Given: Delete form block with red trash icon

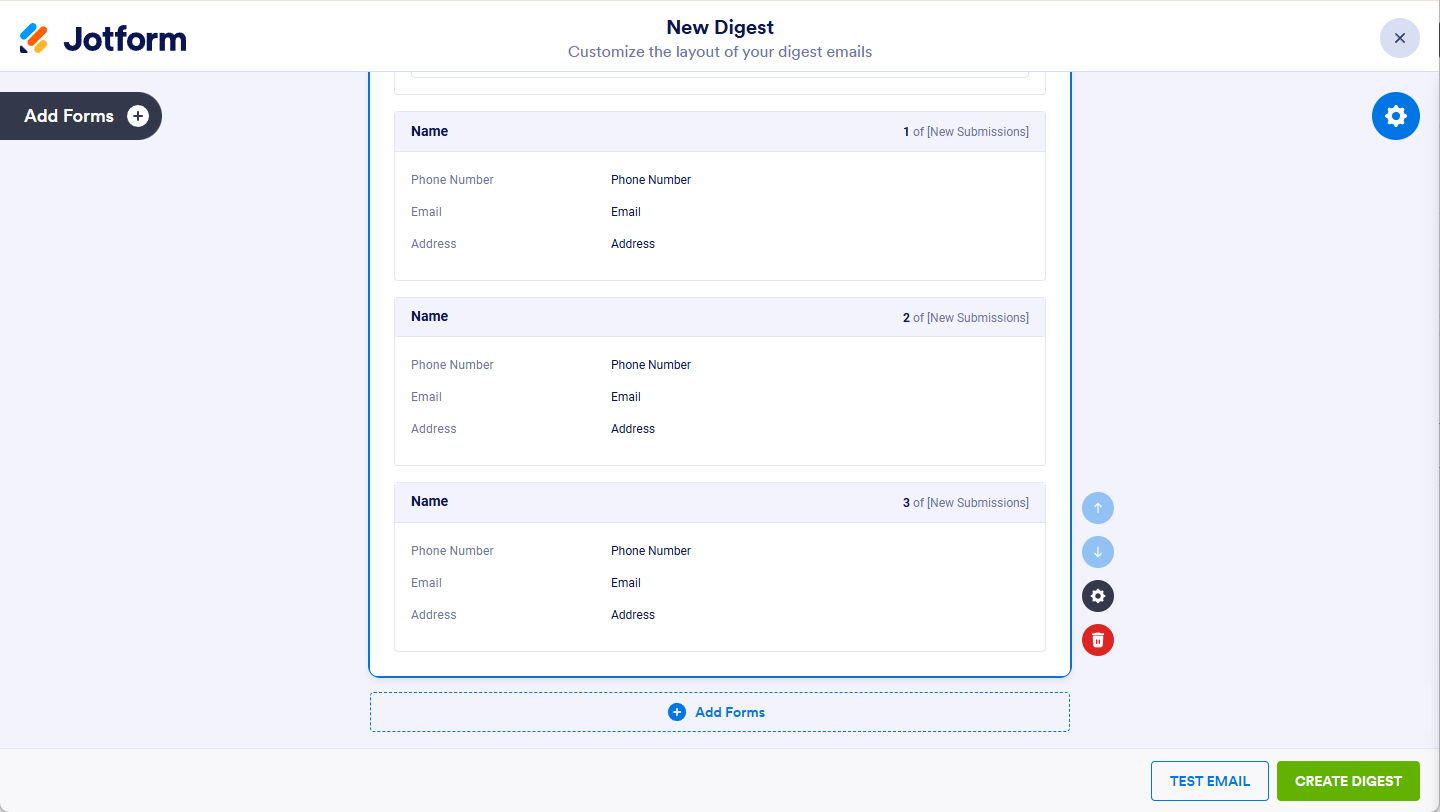Looking at the screenshot, I should point(1097,640).
